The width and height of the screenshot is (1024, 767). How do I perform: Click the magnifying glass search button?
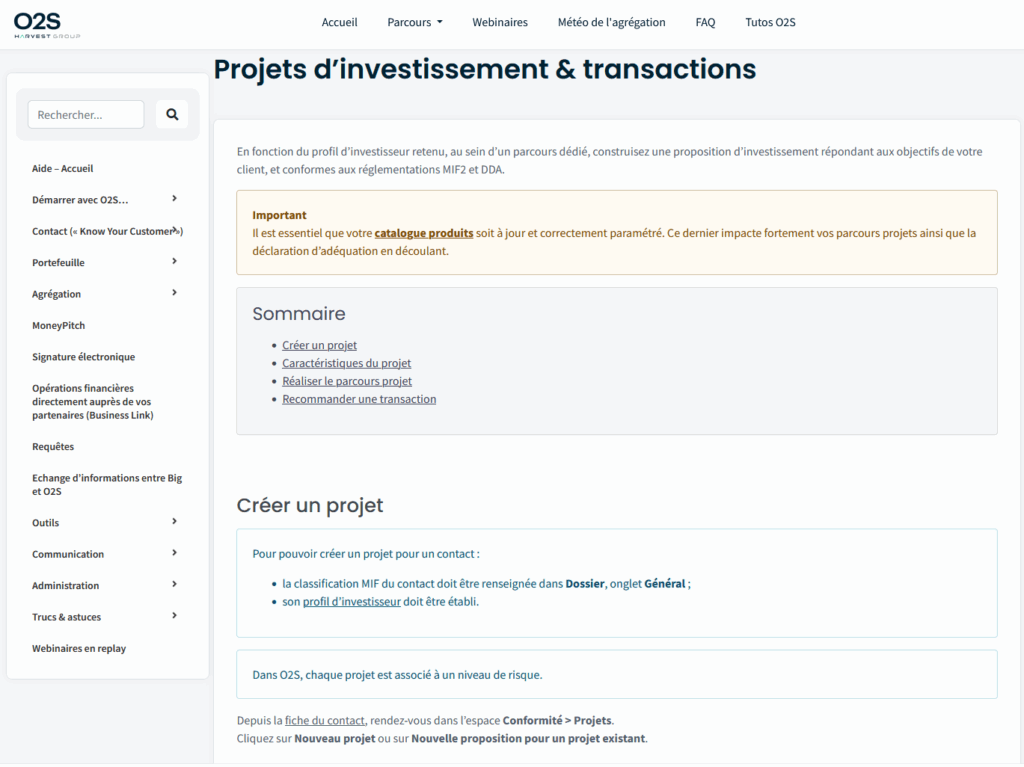tap(172, 115)
